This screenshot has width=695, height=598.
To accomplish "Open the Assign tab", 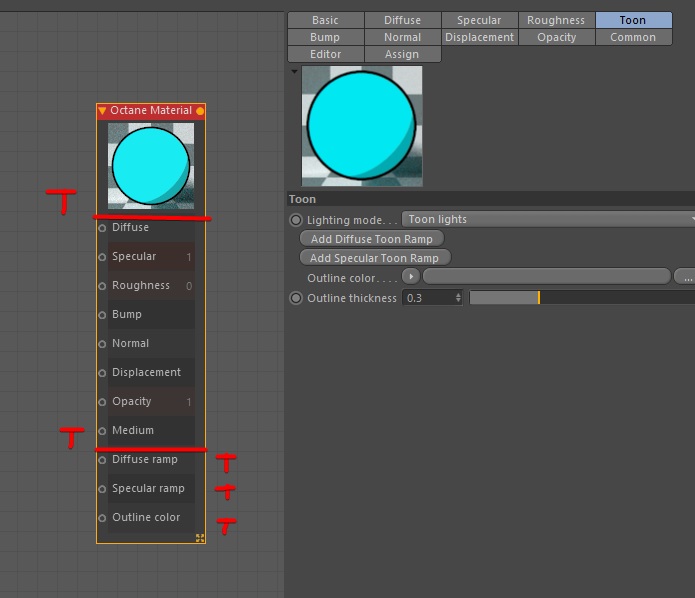I will [x=402, y=54].
